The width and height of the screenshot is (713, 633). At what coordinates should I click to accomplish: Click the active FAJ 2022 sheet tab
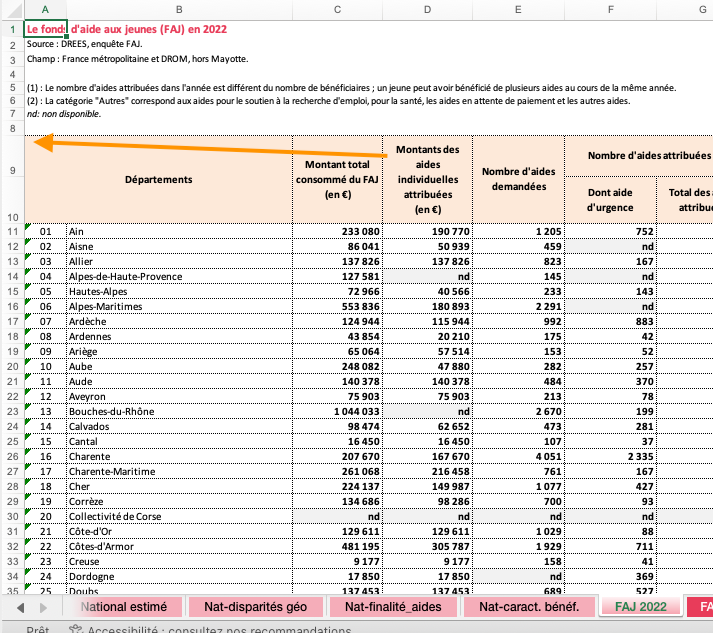click(640, 606)
